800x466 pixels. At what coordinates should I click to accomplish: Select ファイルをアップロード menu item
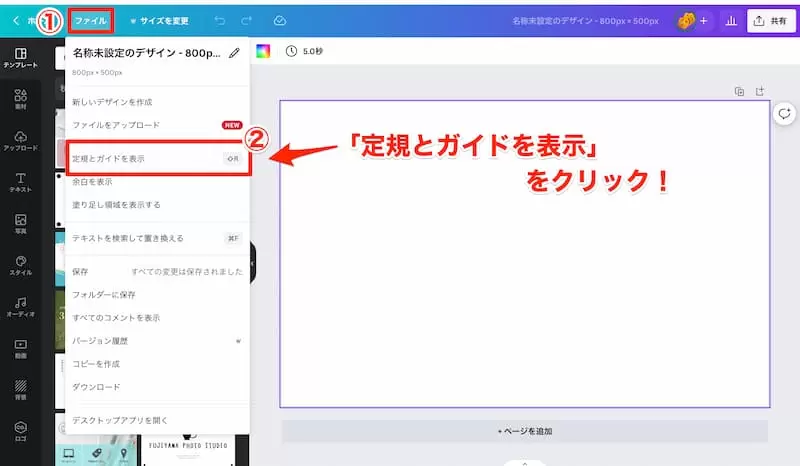tap(158, 125)
